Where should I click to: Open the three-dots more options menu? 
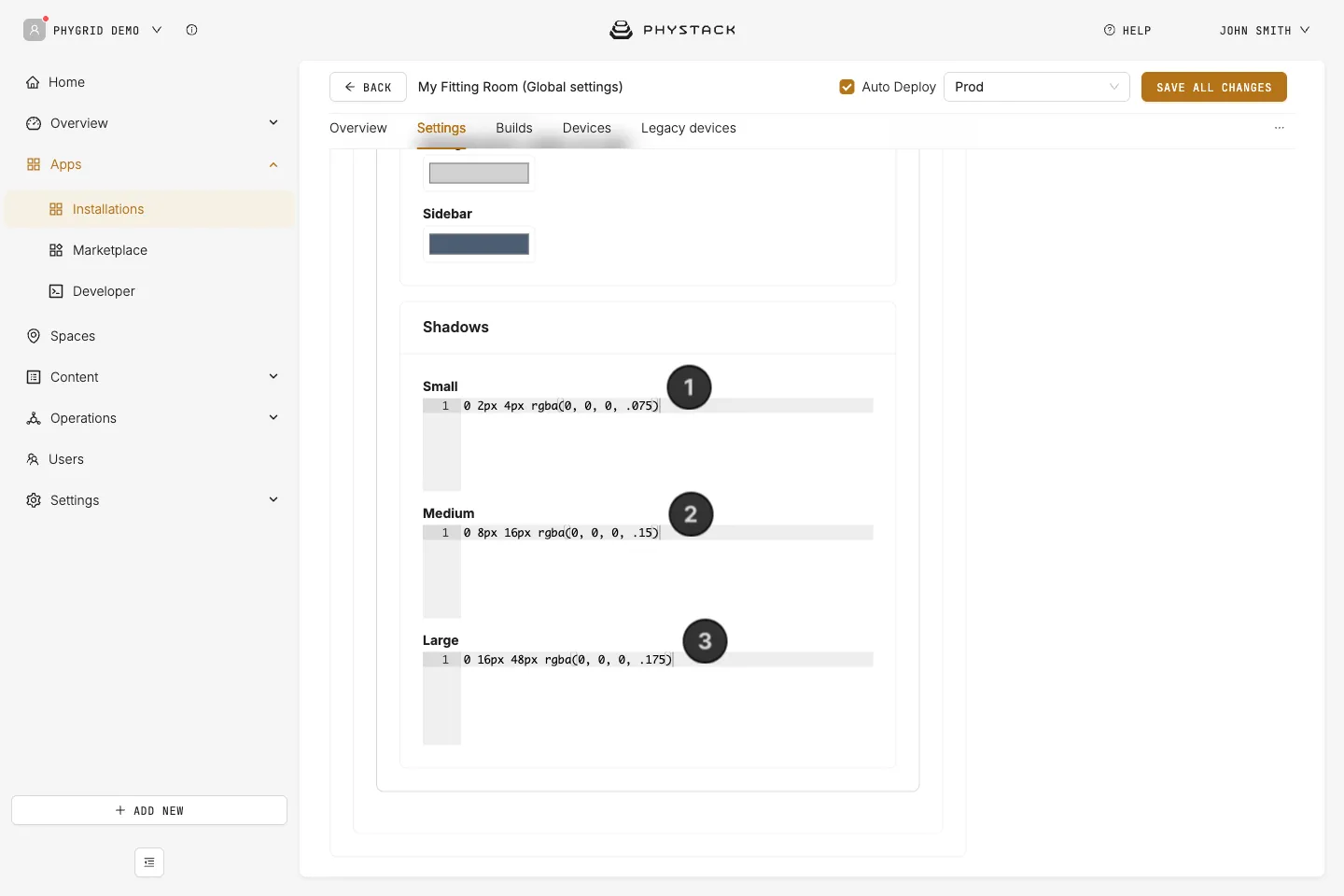[1280, 128]
